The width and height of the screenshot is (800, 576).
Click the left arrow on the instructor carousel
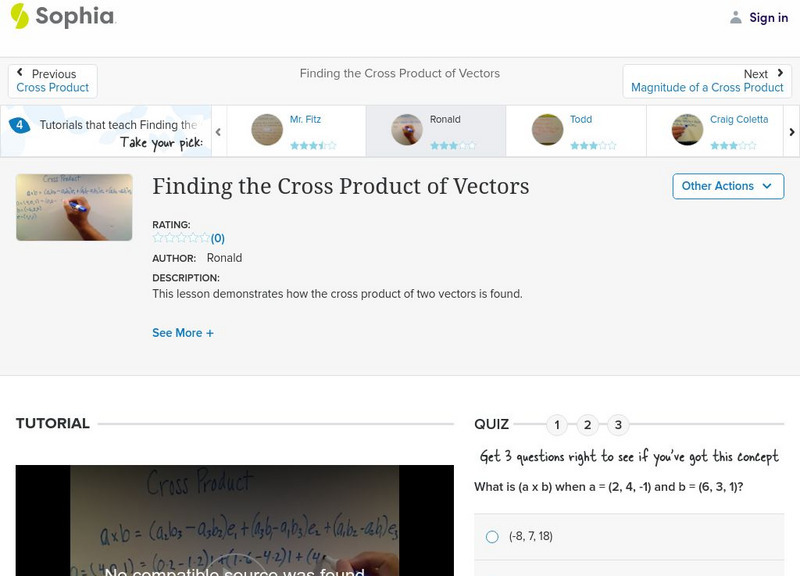tap(216, 130)
